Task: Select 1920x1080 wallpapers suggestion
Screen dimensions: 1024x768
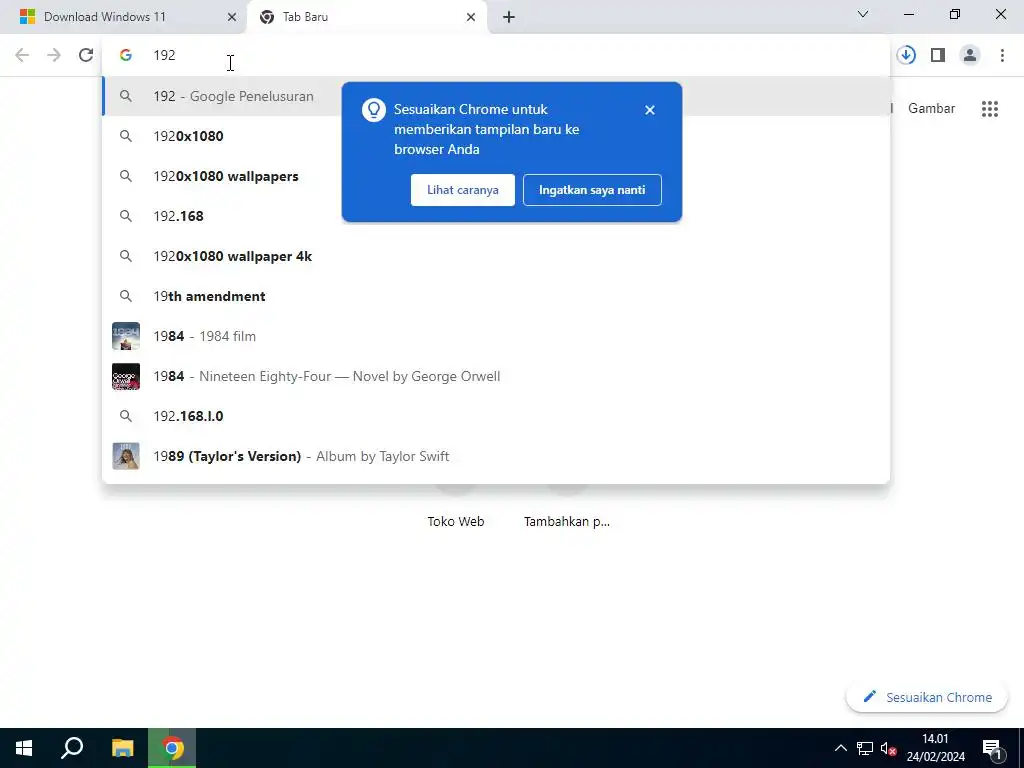Action: click(x=496, y=176)
